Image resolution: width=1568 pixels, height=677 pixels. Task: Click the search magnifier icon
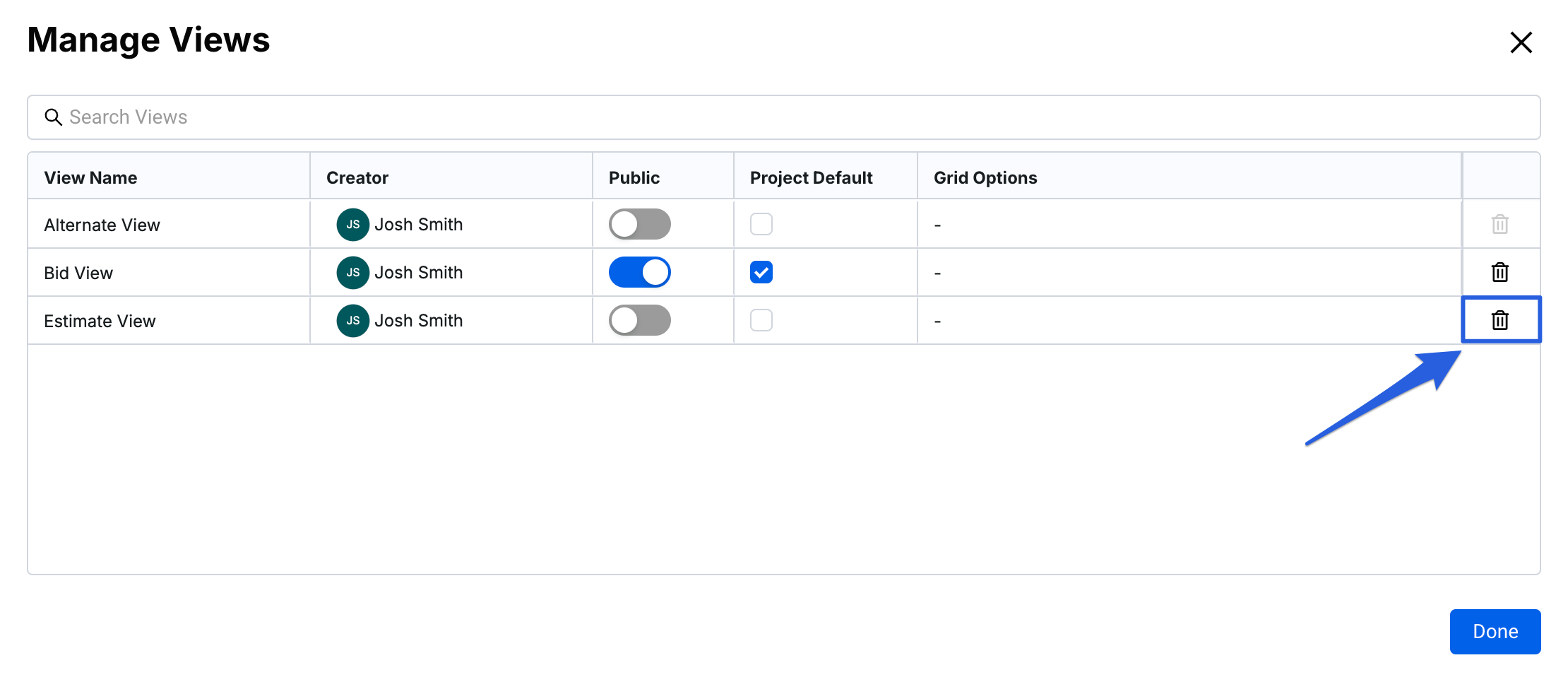coord(54,117)
